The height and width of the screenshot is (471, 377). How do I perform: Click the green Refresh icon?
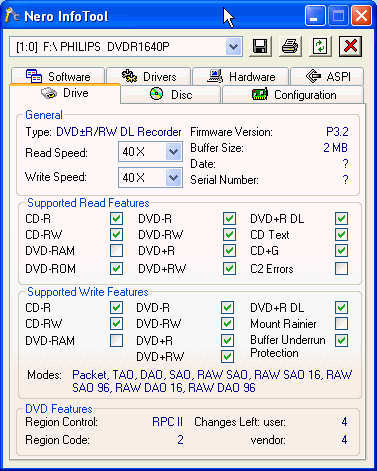(320, 46)
